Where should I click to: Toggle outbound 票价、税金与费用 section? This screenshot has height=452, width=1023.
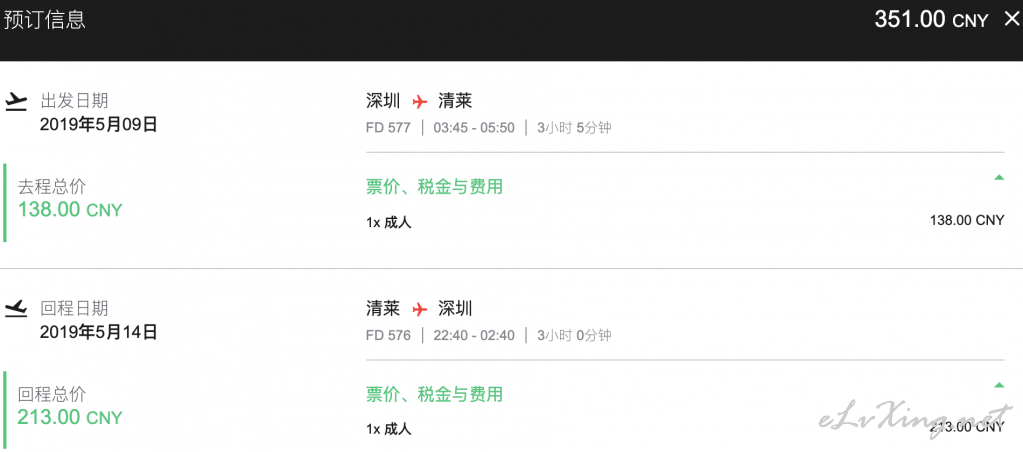click(435, 187)
